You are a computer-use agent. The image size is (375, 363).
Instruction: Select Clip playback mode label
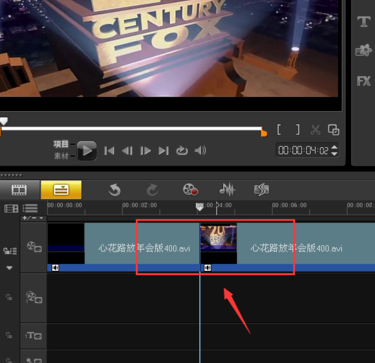61,156
